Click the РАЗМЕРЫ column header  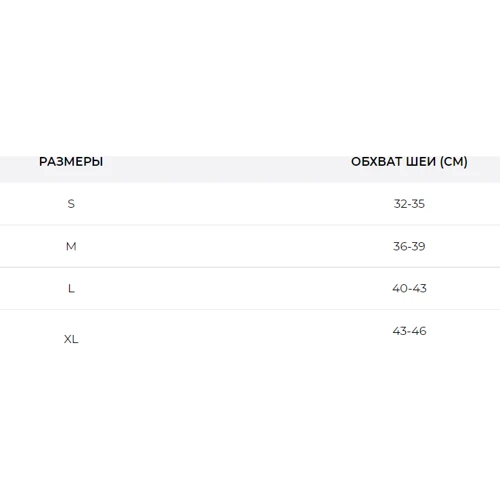[71, 162]
